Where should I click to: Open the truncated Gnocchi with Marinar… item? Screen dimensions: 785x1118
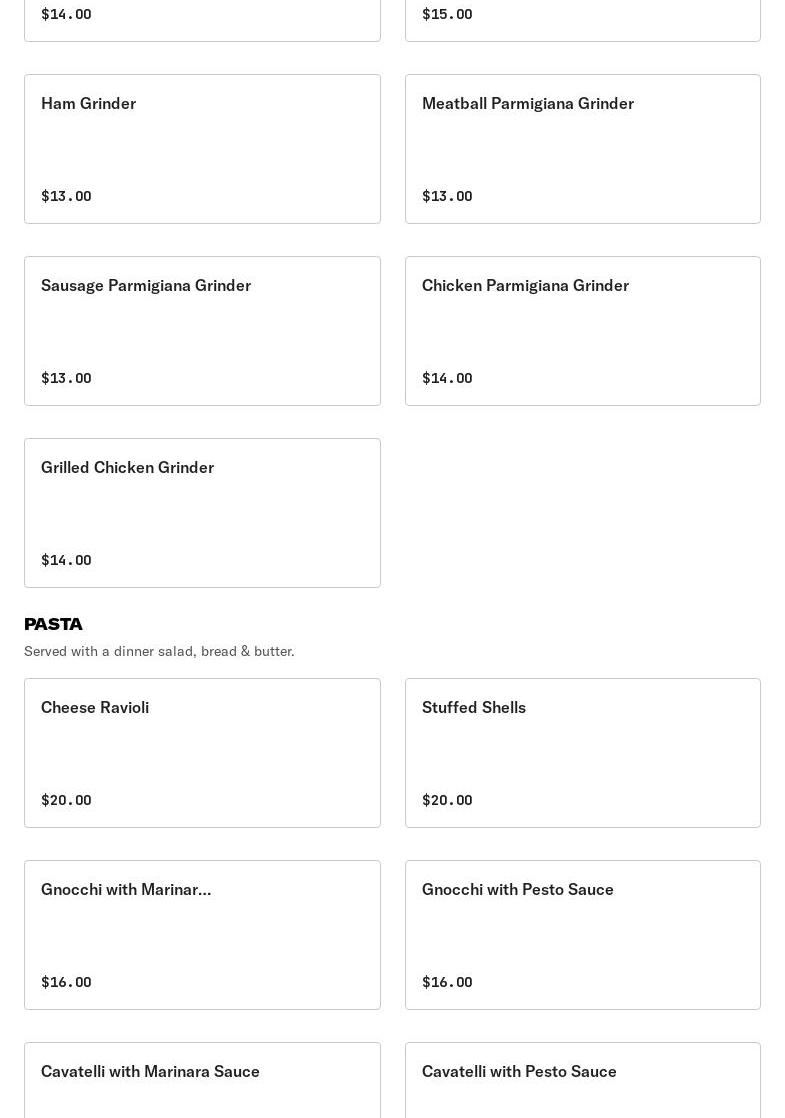click(x=202, y=935)
